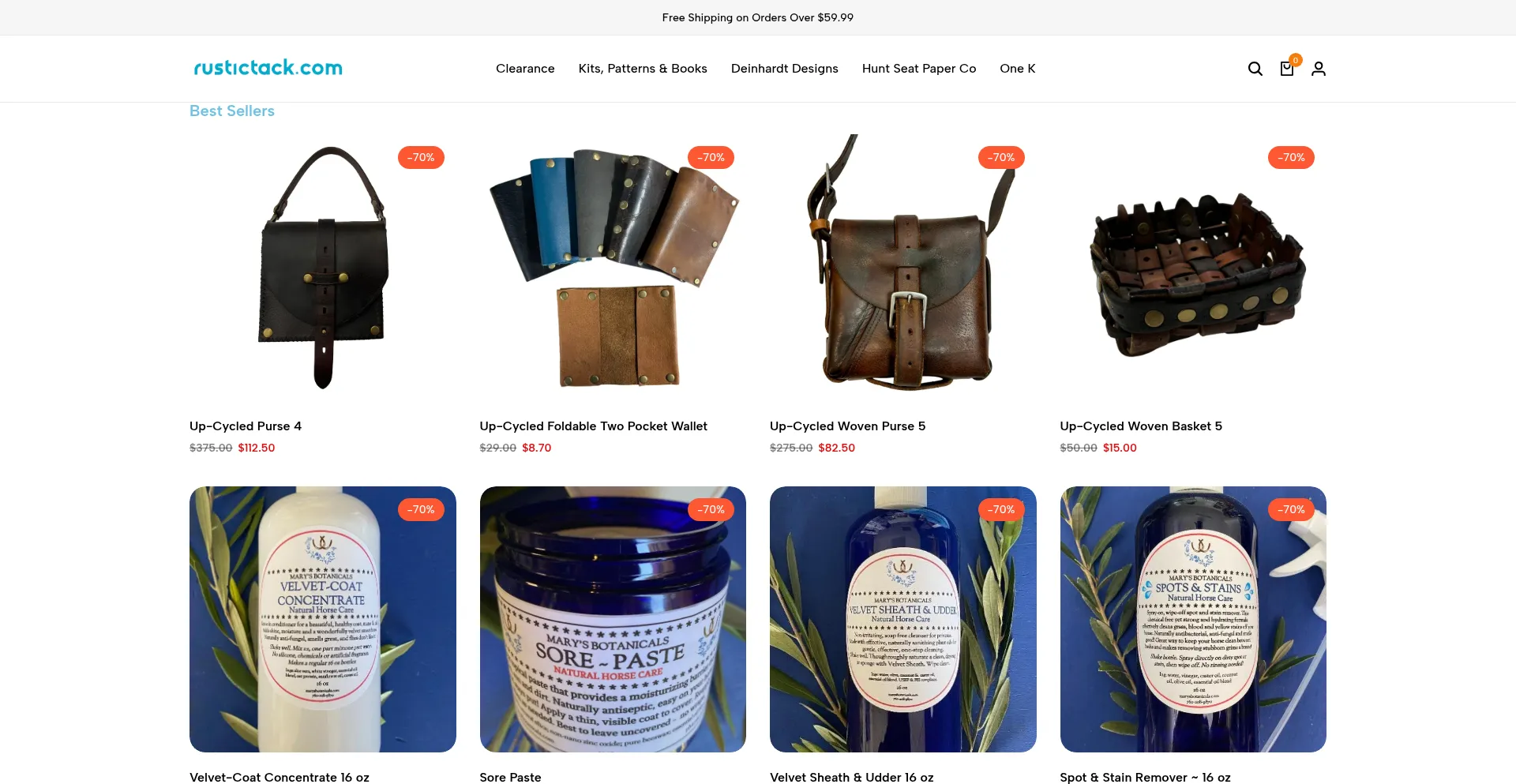Click the -70% badge on Sore Paste image
The height and width of the screenshot is (784, 1516).
pyautogui.click(x=711, y=510)
